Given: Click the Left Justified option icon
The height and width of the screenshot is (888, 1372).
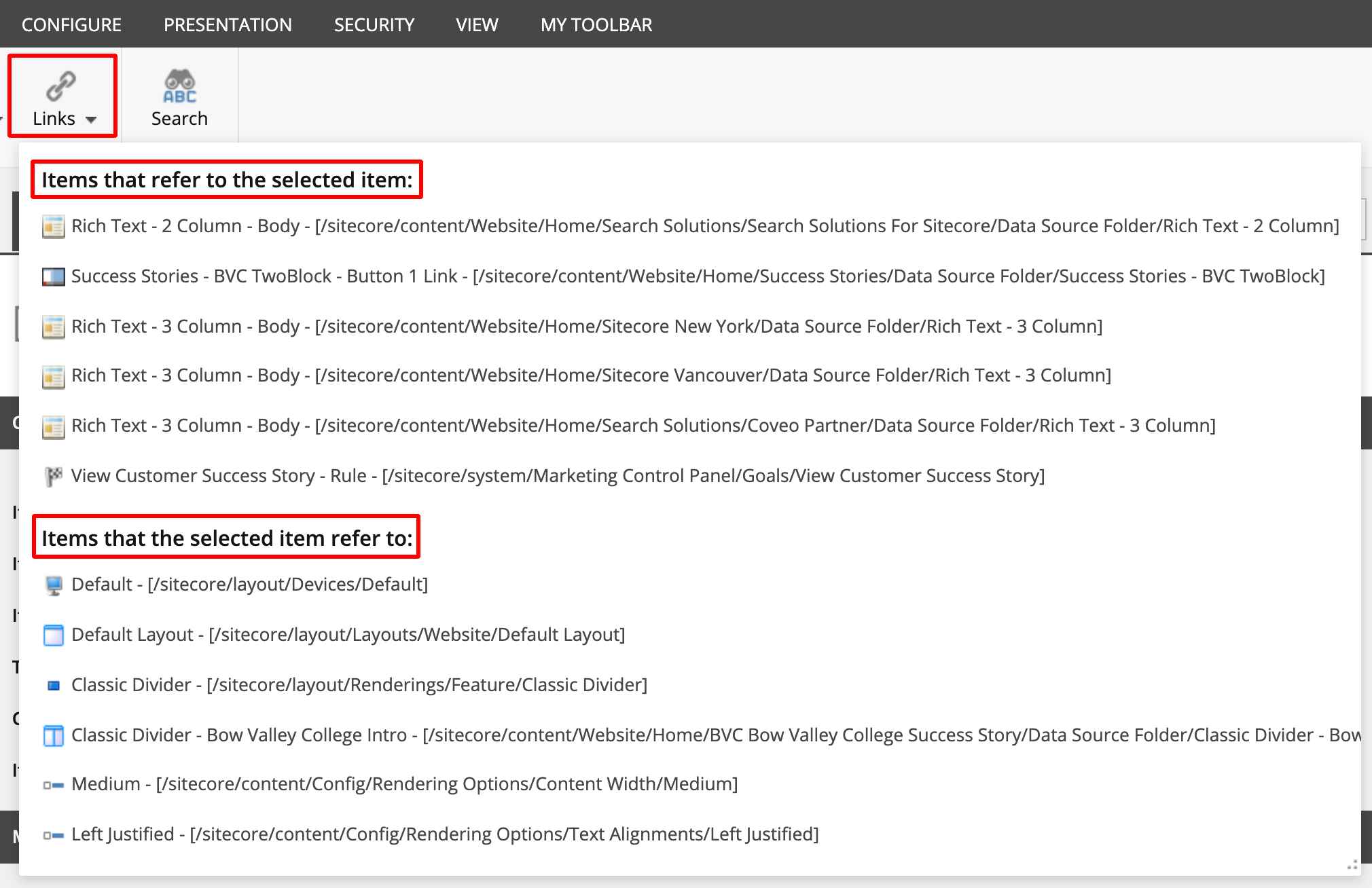Looking at the screenshot, I should tap(54, 835).
